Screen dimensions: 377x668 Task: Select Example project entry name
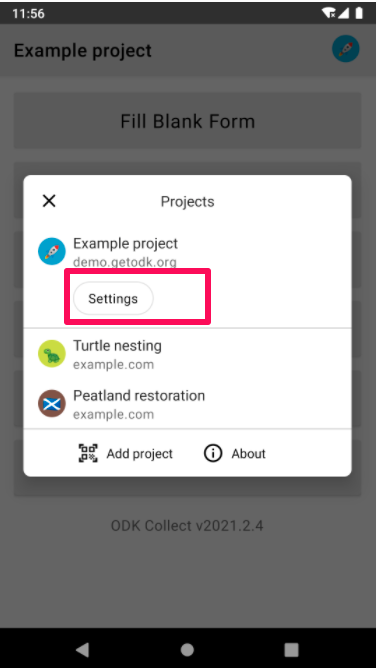click(125, 244)
